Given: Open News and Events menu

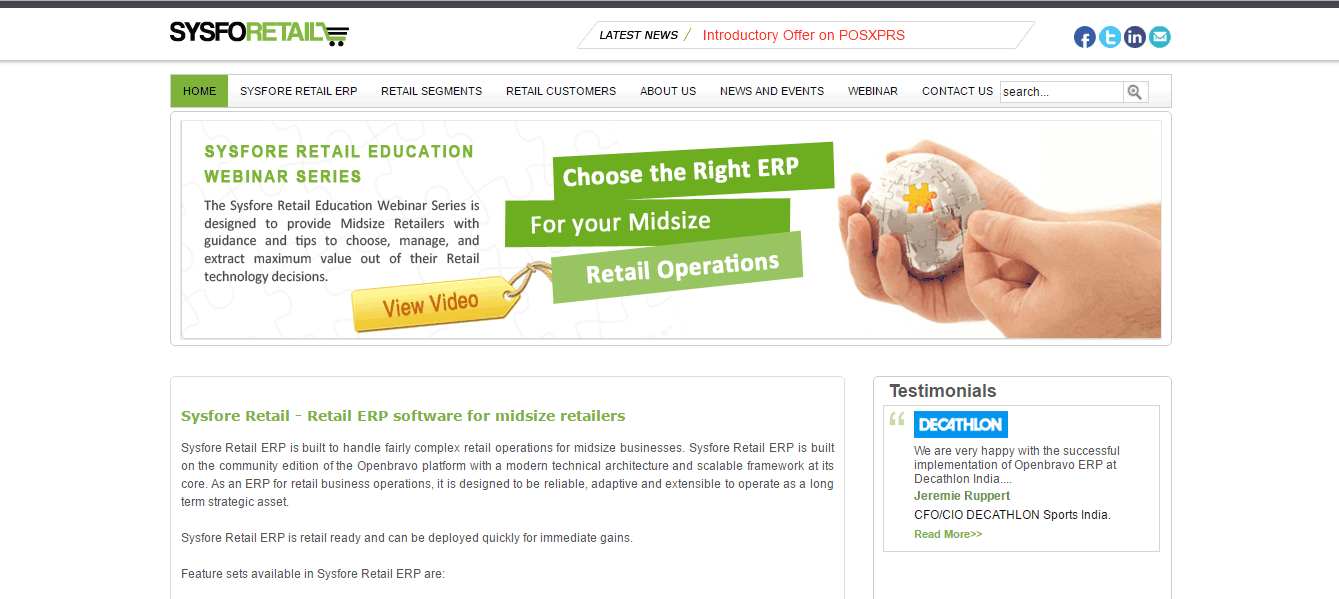Looking at the screenshot, I should point(772,91).
